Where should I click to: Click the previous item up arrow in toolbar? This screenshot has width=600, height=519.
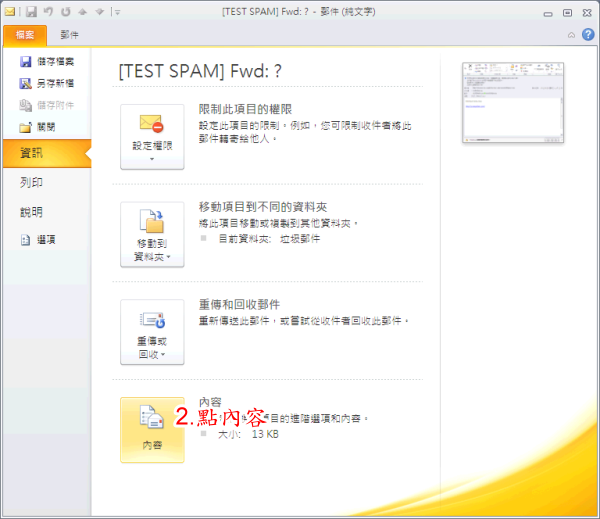point(84,12)
